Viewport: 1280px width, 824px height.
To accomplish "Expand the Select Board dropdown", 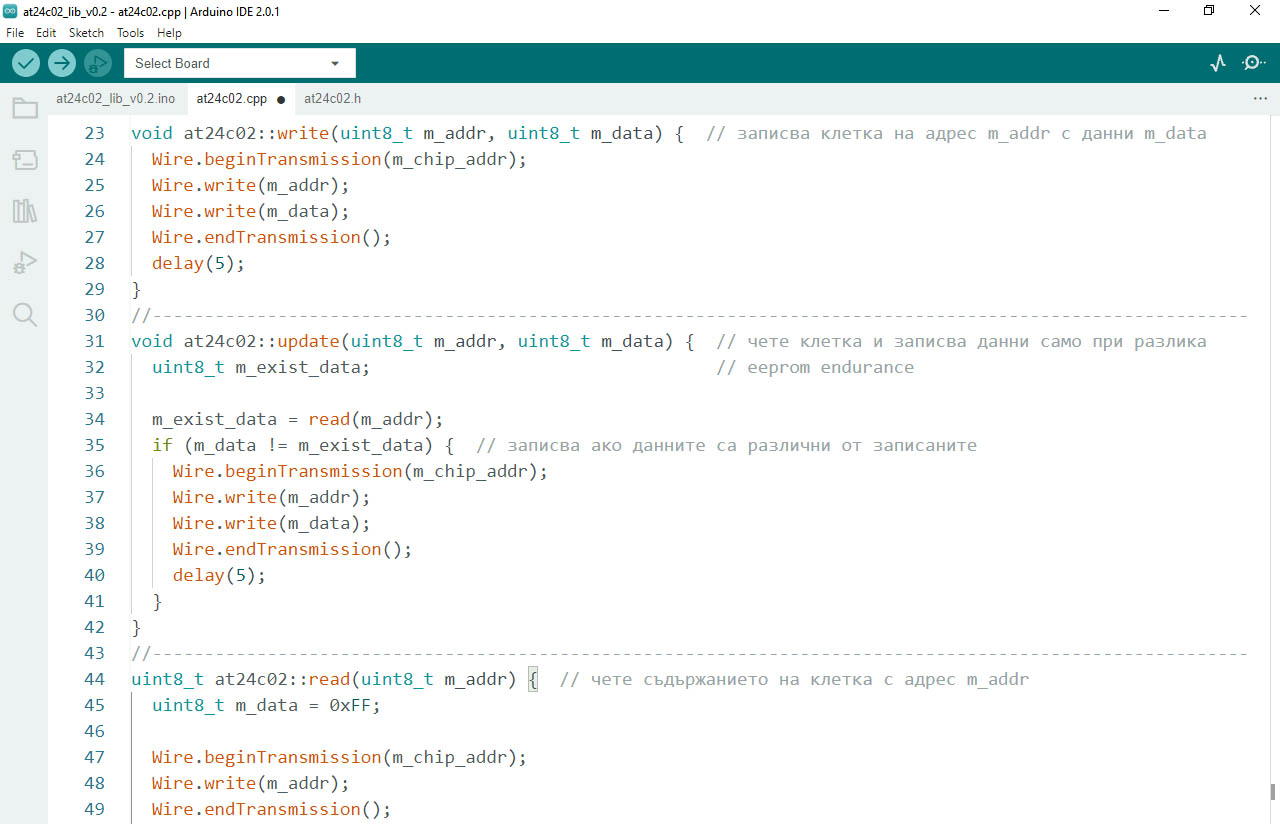I will pos(239,63).
